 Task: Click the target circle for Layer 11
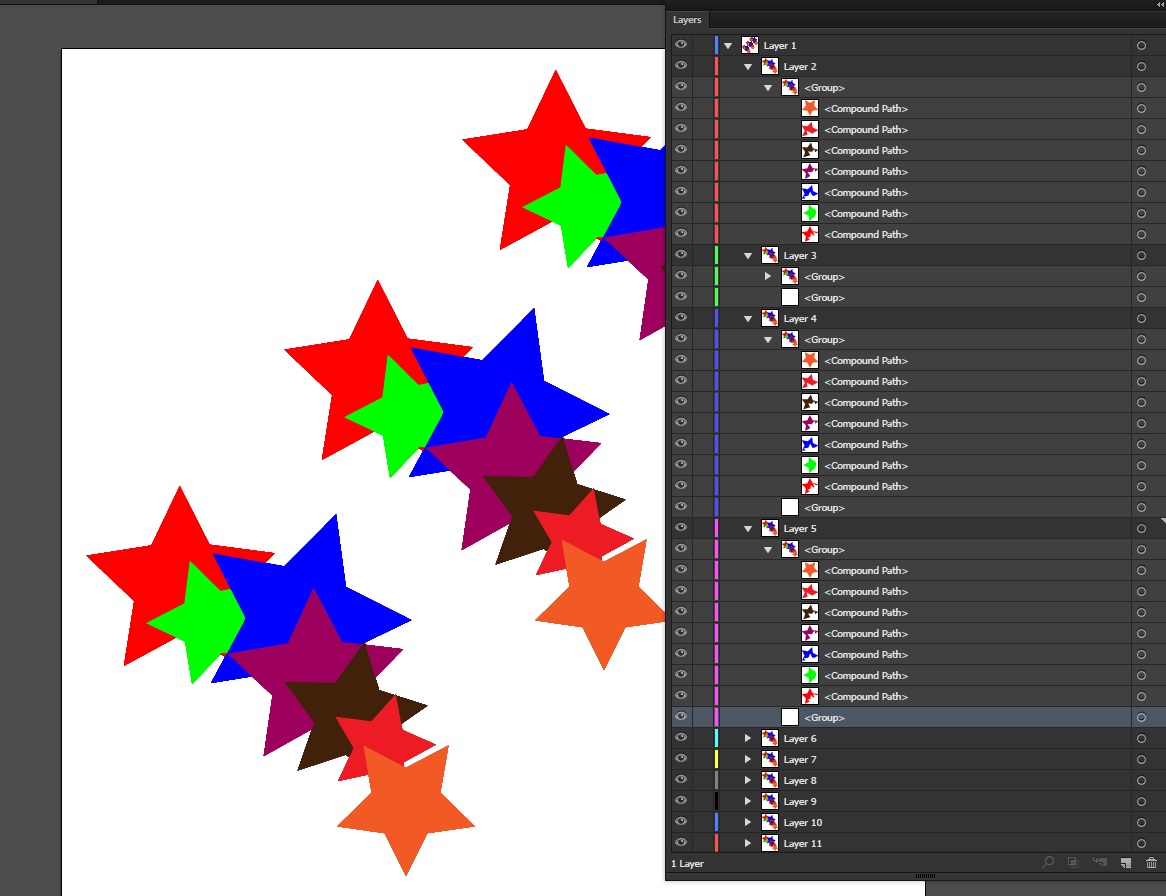(x=1141, y=844)
